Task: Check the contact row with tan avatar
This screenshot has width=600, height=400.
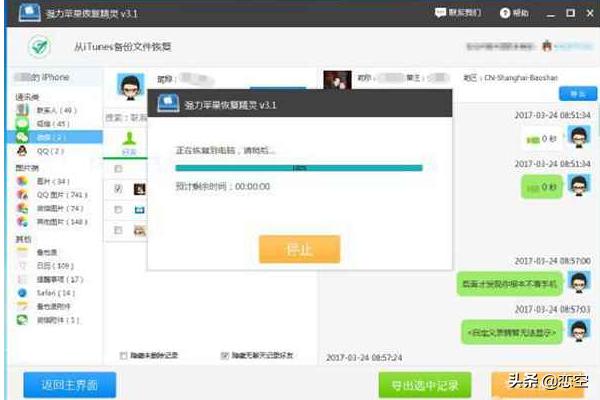Action: point(118,230)
